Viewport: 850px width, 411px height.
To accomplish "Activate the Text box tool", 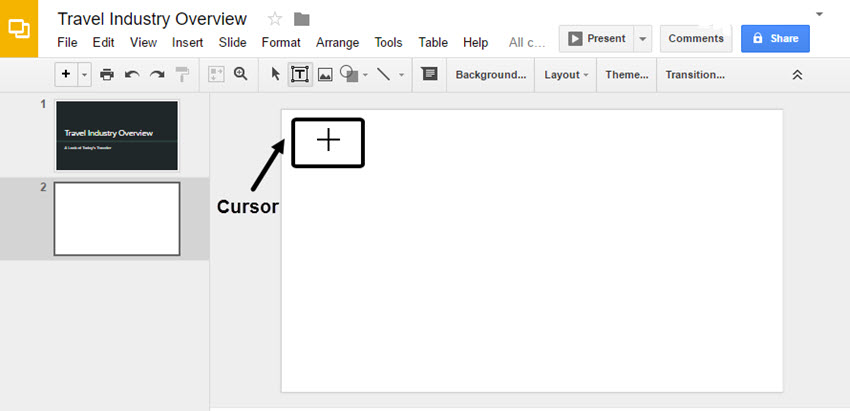I will coord(300,74).
